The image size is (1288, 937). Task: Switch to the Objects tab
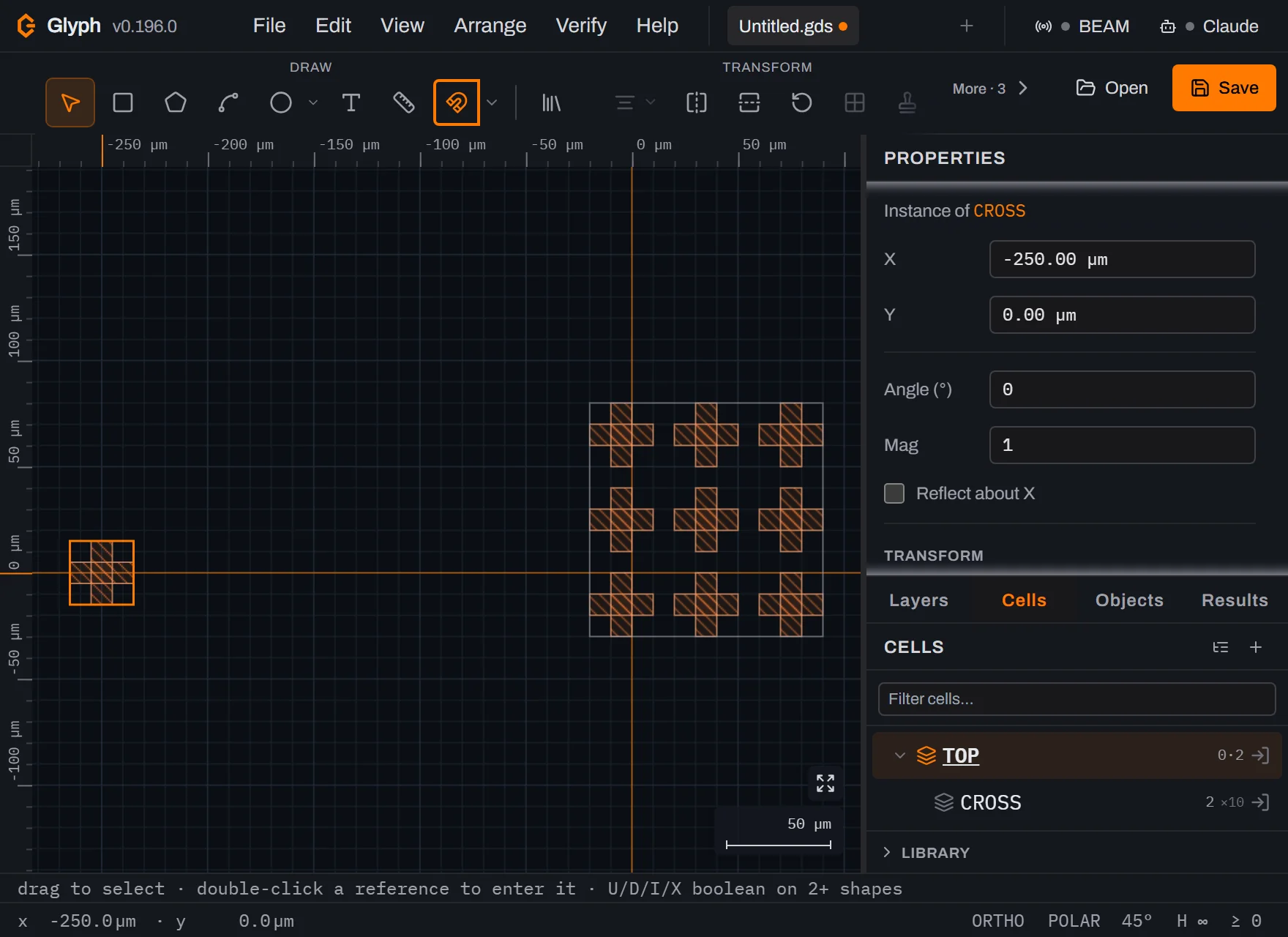[x=1129, y=600]
